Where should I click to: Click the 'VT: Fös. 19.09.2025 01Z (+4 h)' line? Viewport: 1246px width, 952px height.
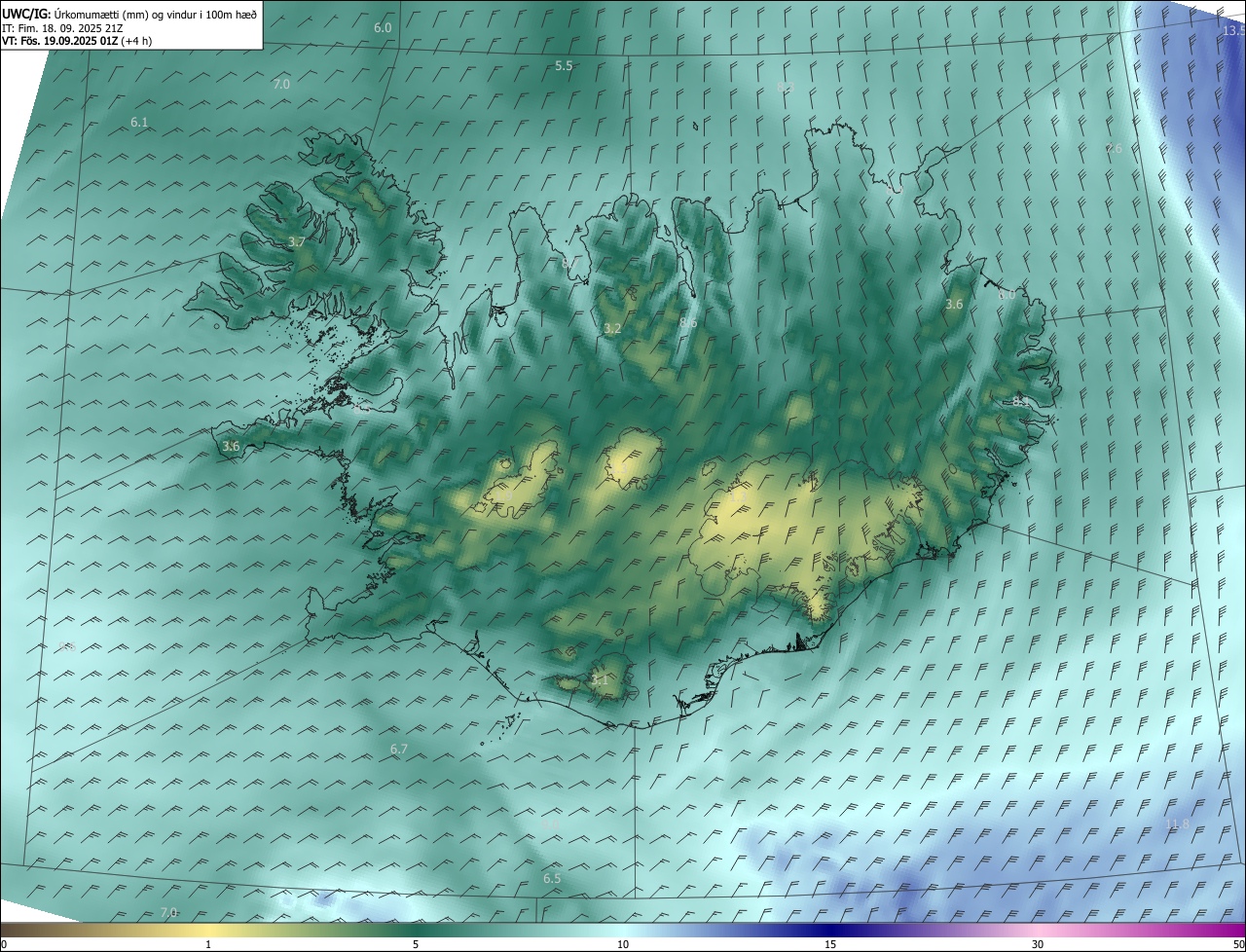click(78, 41)
